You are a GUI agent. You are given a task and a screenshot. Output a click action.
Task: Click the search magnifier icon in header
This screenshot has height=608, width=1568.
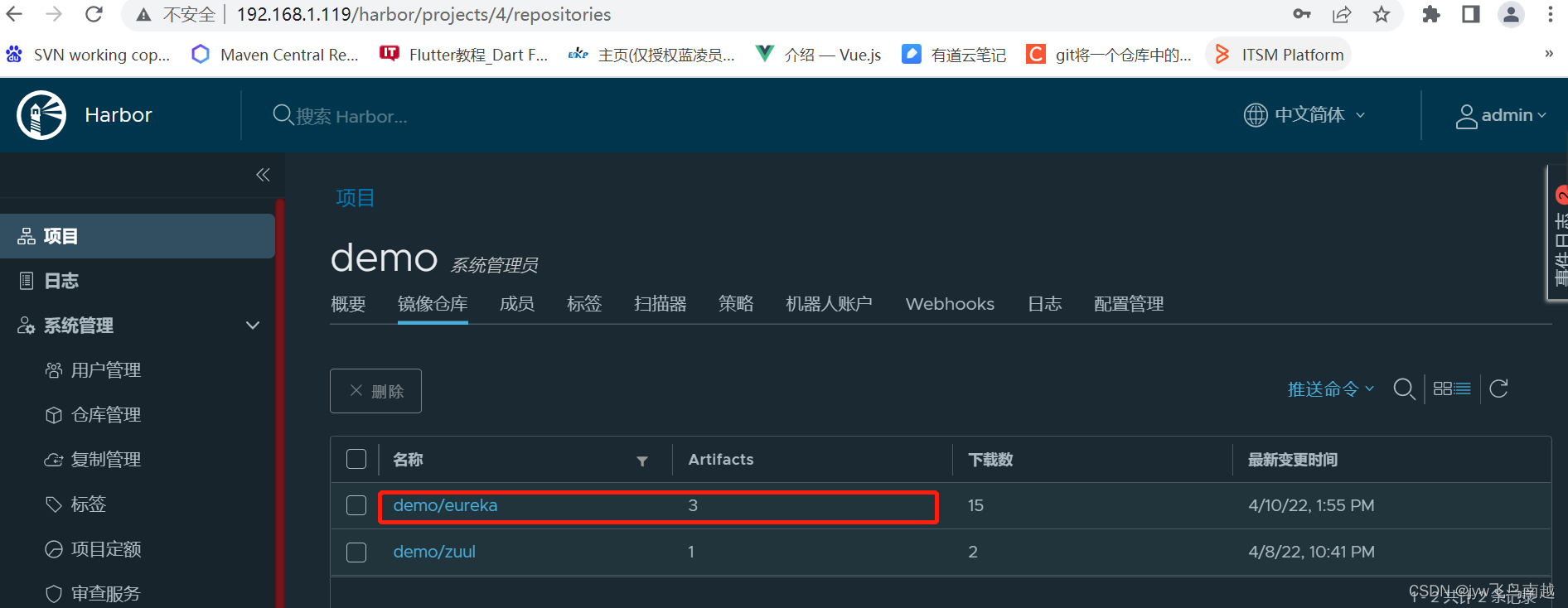(283, 115)
